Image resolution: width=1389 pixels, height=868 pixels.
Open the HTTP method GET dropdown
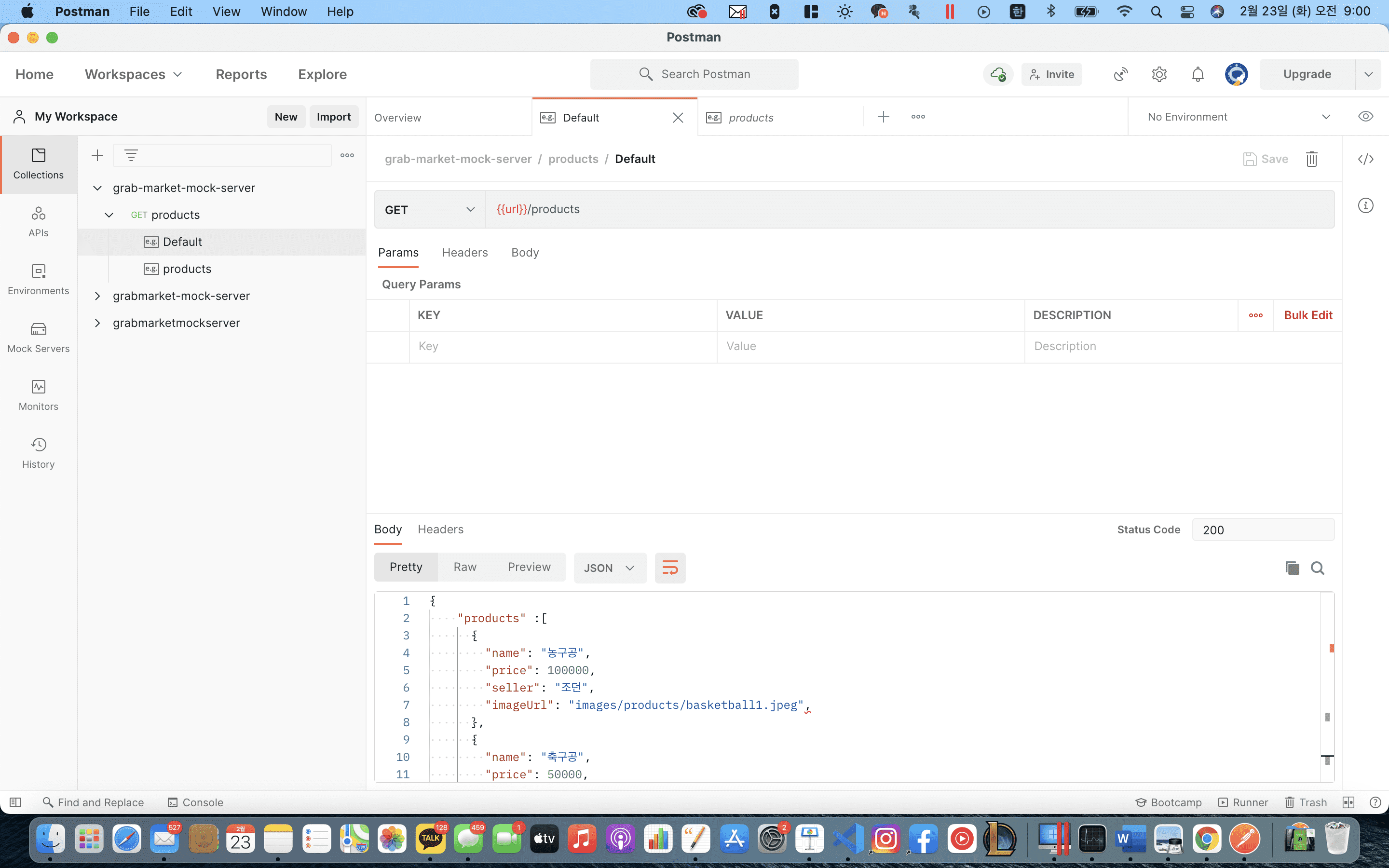click(x=430, y=210)
